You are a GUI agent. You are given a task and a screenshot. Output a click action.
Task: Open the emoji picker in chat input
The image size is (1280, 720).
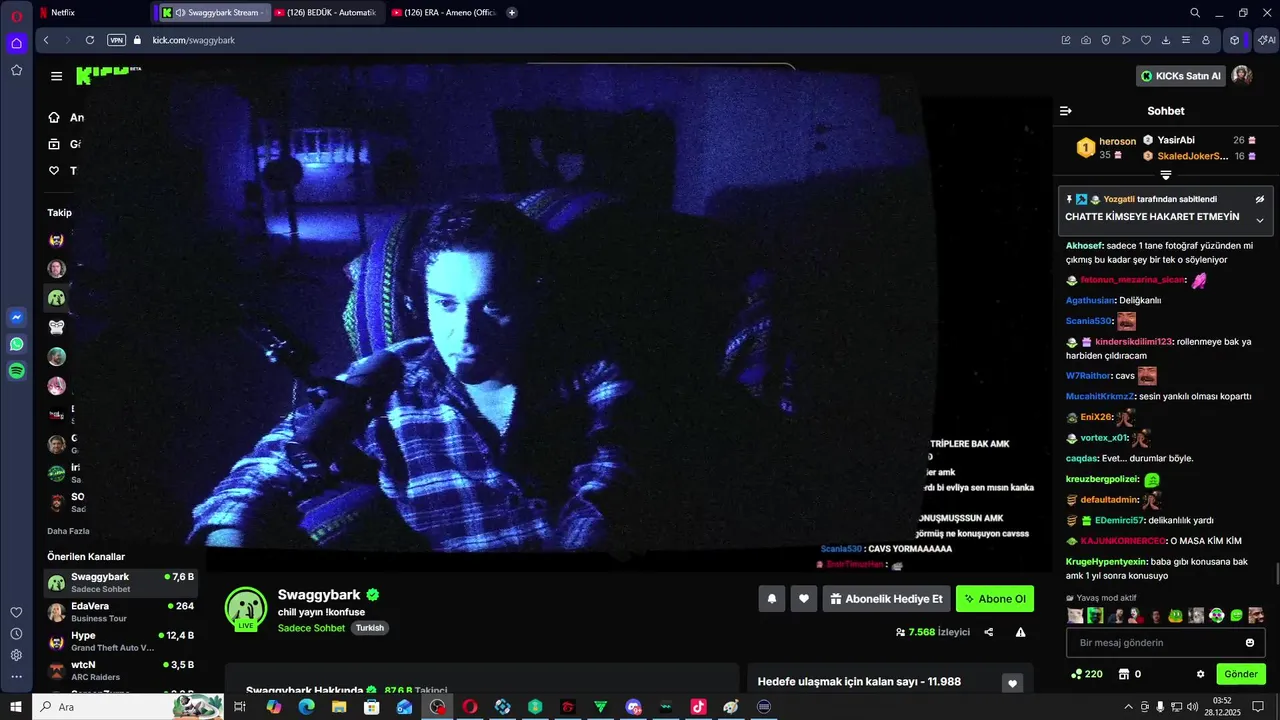click(x=1250, y=642)
